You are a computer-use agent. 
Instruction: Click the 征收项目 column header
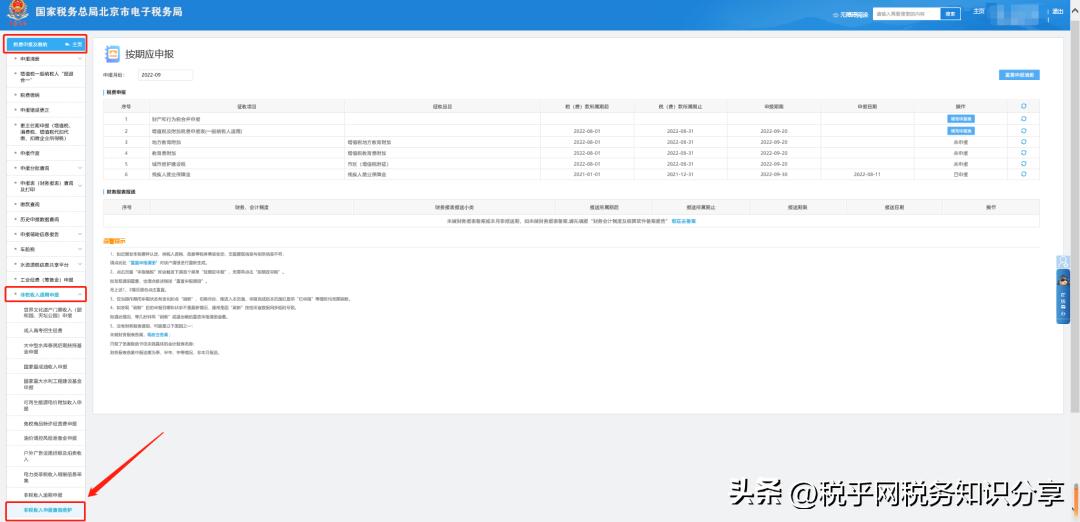tap(247, 107)
